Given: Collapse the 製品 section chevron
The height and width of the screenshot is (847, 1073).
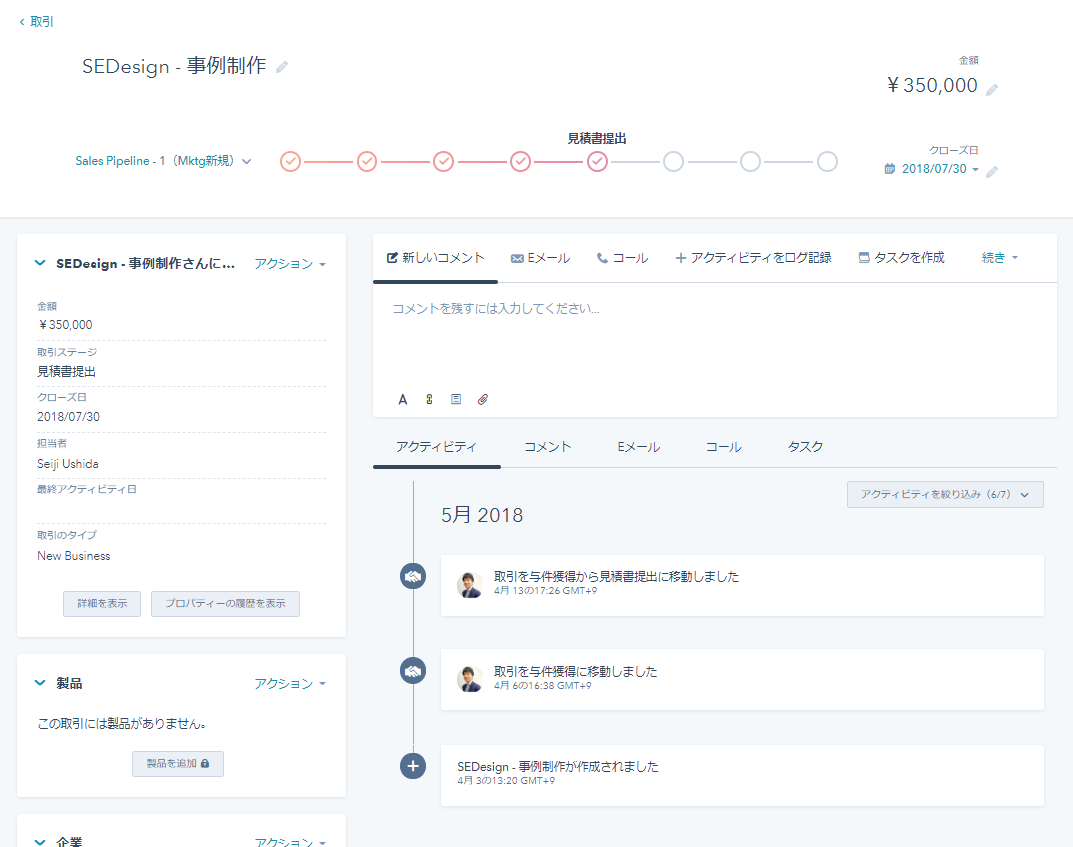Looking at the screenshot, I should (x=40, y=683).
